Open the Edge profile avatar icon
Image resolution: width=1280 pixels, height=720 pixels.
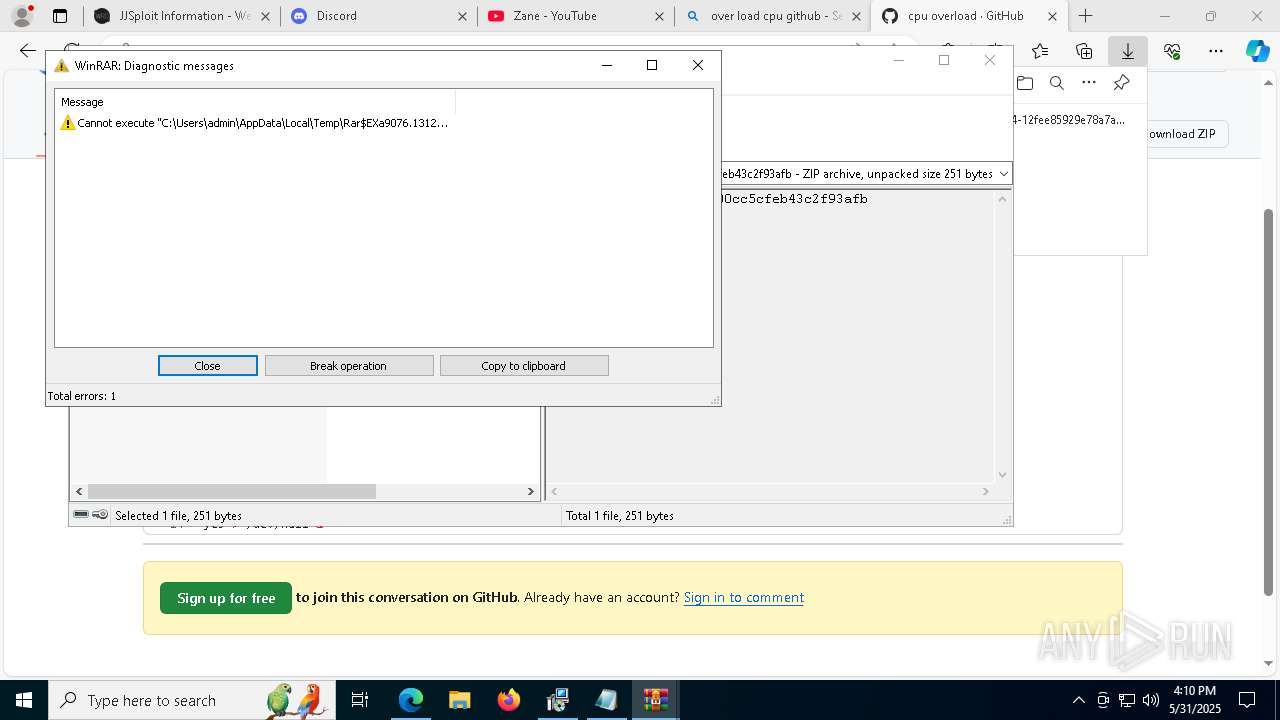click(x=22, y=16)
